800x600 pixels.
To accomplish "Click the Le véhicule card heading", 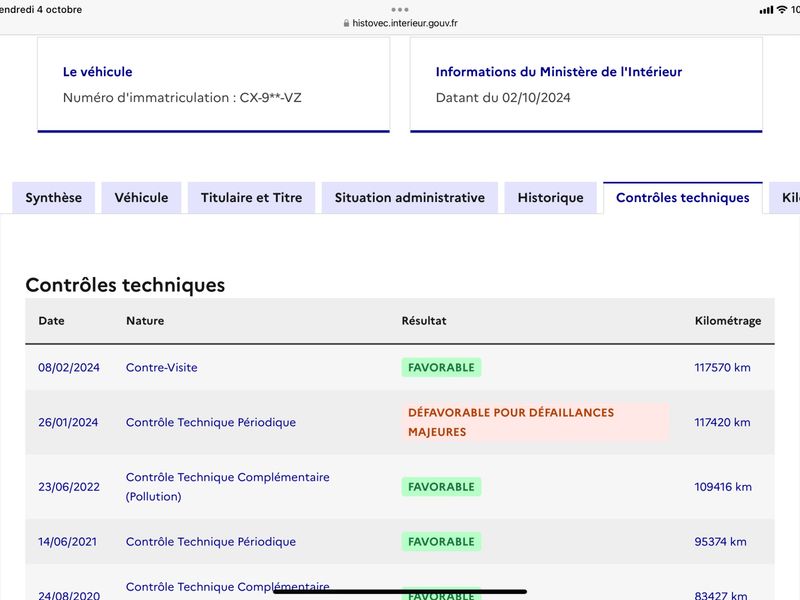I will pyautogui.click(x=97, y=72).
